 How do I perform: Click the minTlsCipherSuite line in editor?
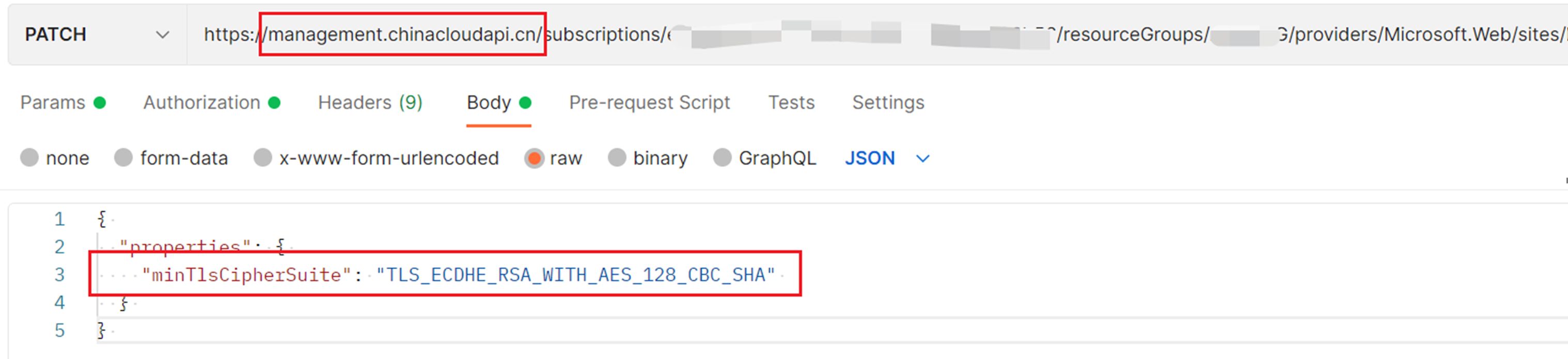458,275
